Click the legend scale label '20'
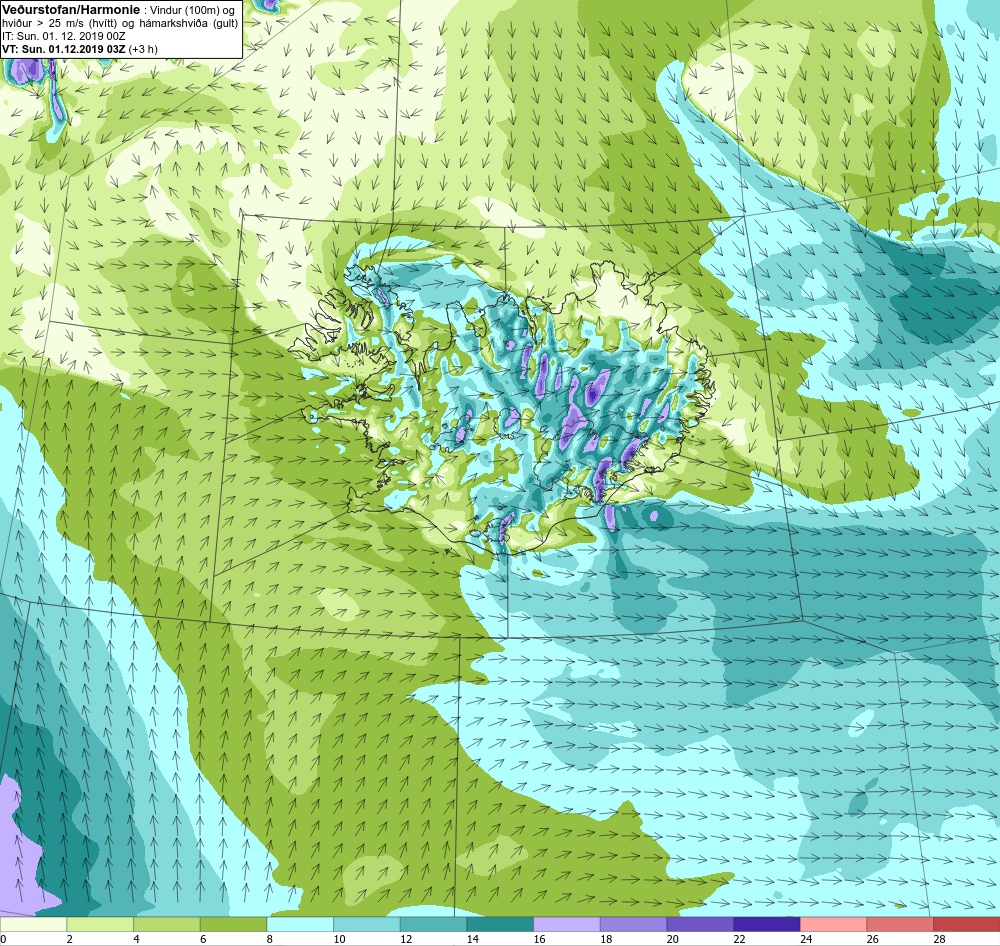 pyautogui.click(x=673, y=939)
